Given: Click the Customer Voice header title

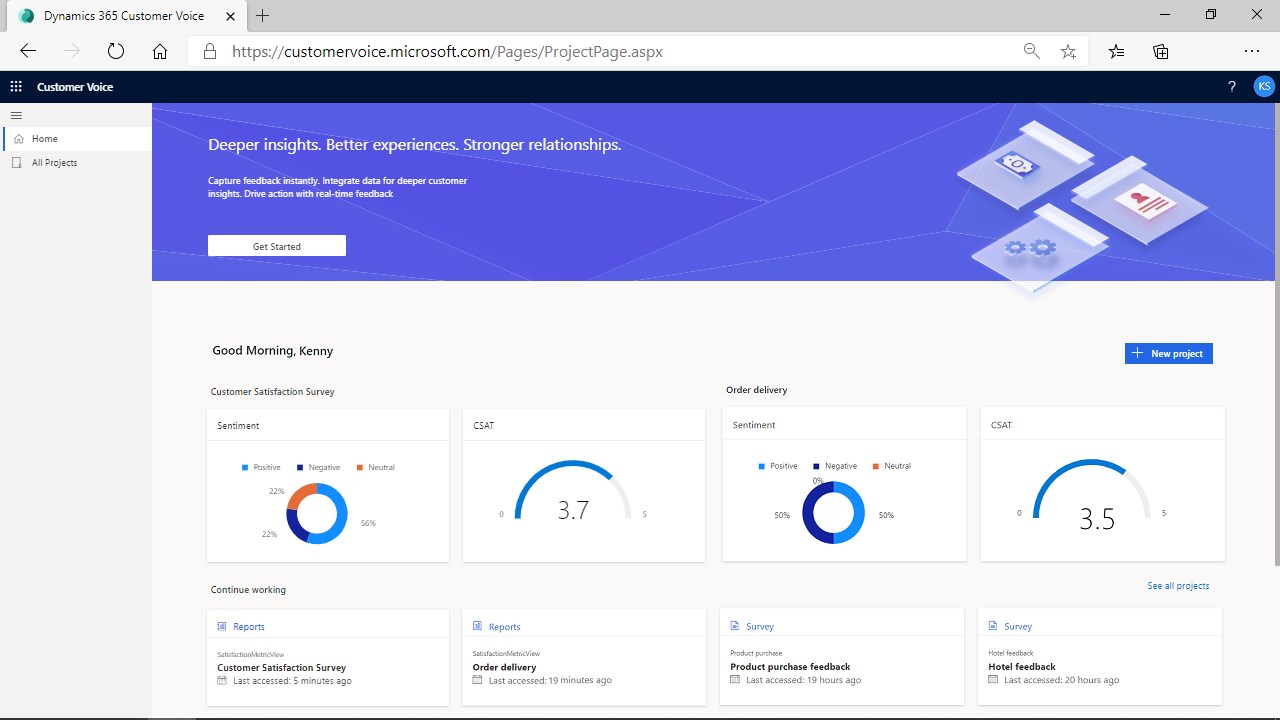Looking at the screenshot, I should (75, 87).
